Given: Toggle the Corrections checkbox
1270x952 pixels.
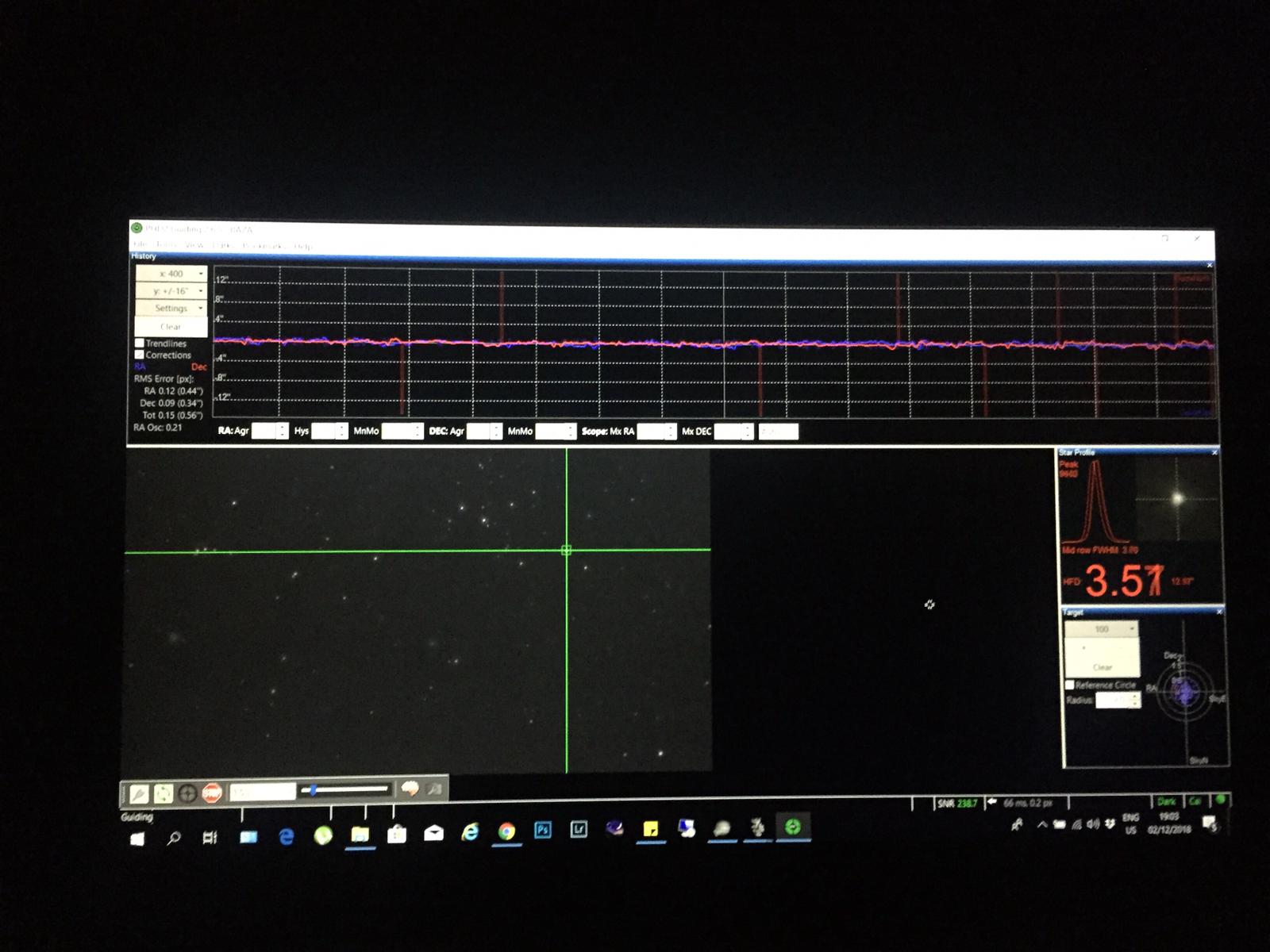Looking at the screenshot, I should (x=140, y=355).
